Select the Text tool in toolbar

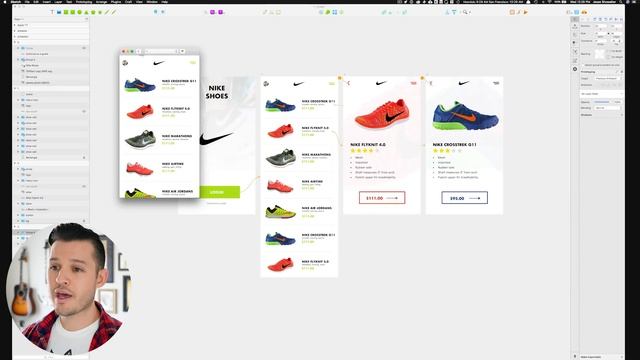(x=52, y=12)
